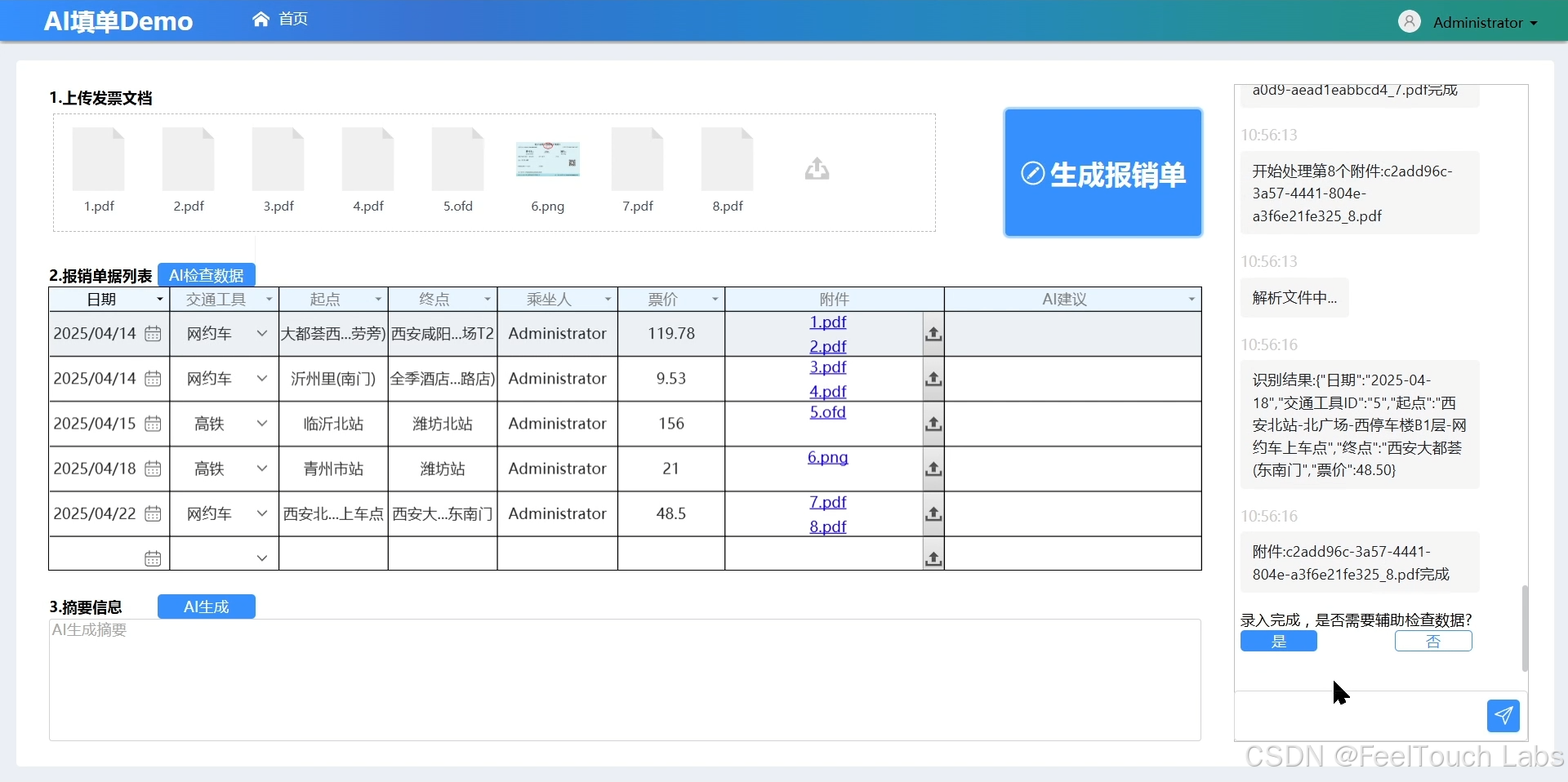Viewport: 1568px width, 782px height.
Task: Open the 起点 column filter arrow
Action: [378, 300]
